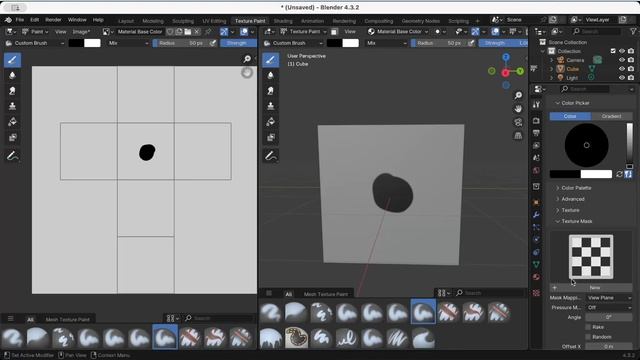Switch to the Shading workspace tab

pos(283,21)
